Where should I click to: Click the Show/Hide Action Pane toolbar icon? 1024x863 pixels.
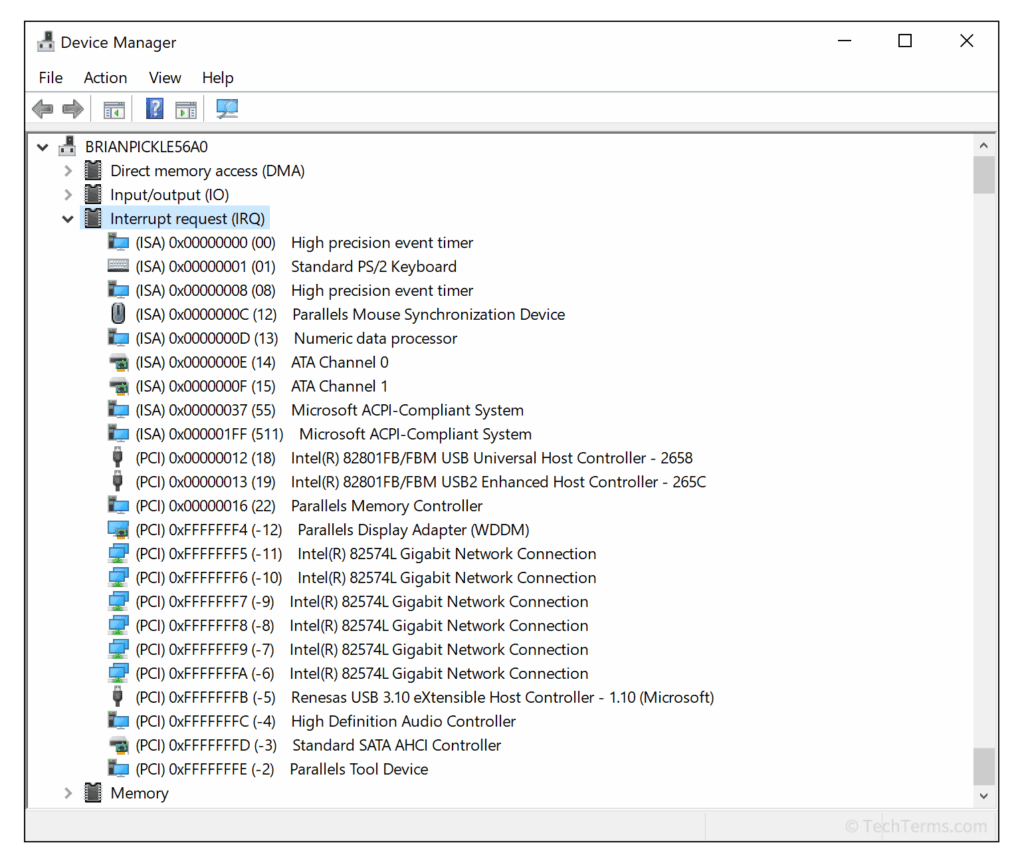pos(185,108)
